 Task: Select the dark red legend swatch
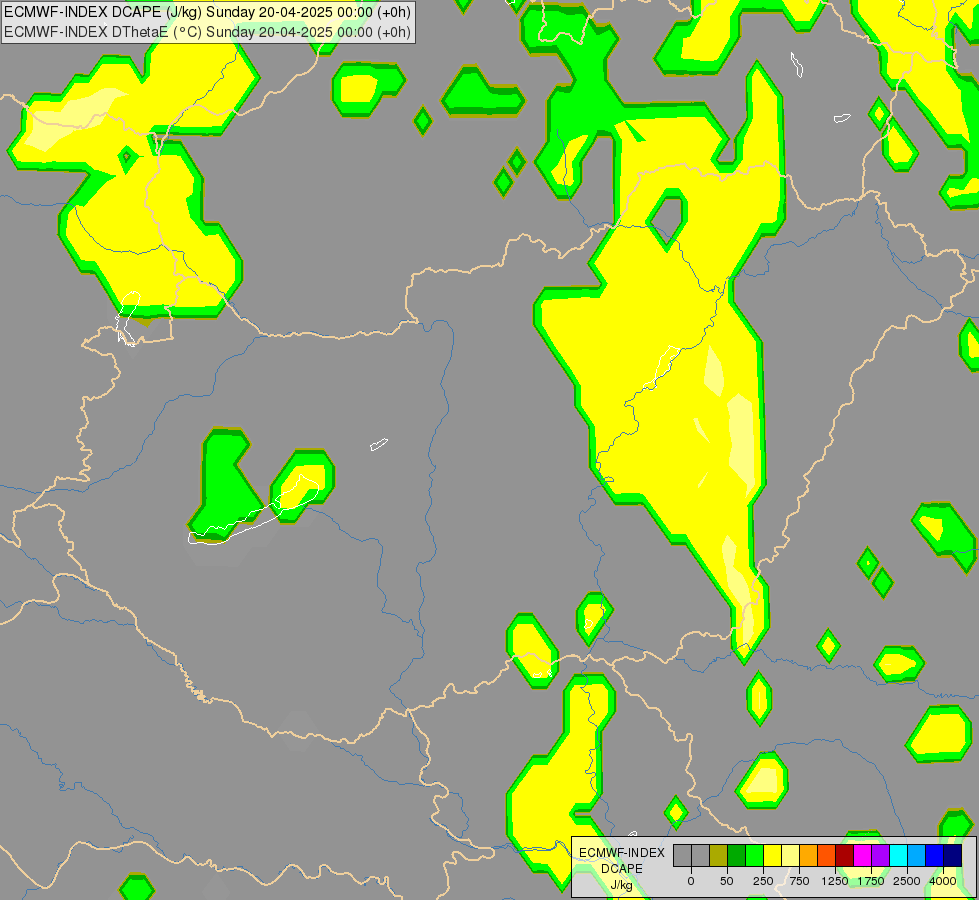844,856
